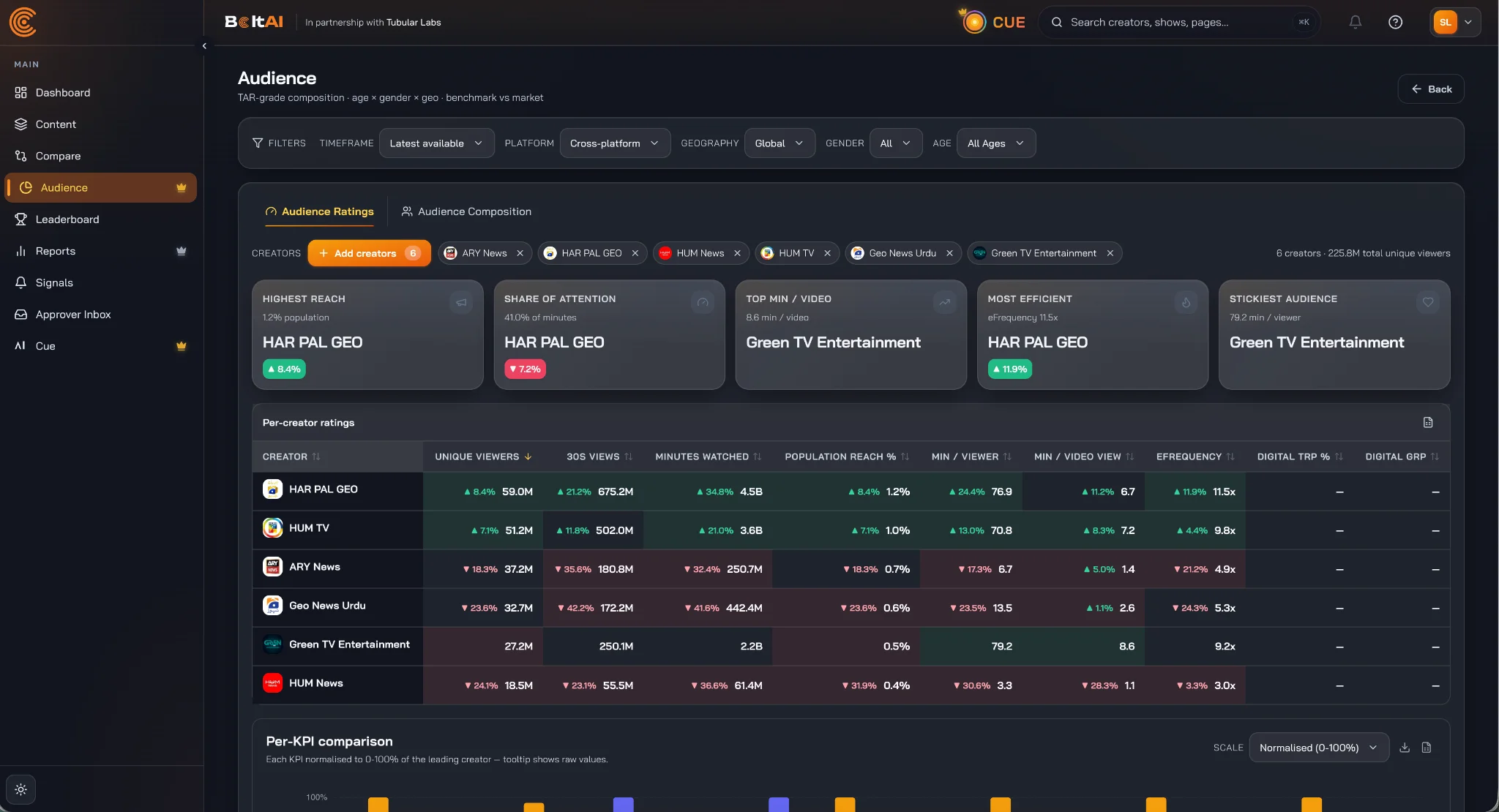Click the Add creators button
The width and height of the screenshot is (1499, 812).
pyautogui.click(x=369, y=253)
